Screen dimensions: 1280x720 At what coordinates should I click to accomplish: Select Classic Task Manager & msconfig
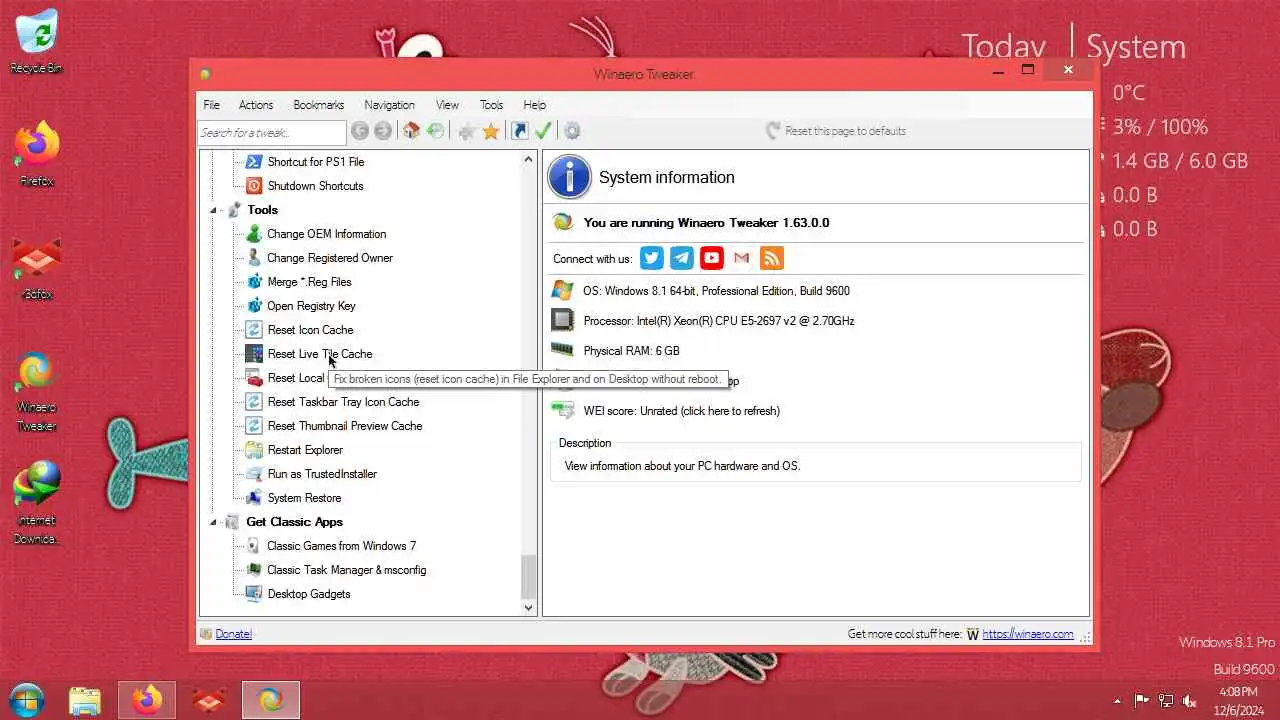pyautogui.click(x=347, y=570)
